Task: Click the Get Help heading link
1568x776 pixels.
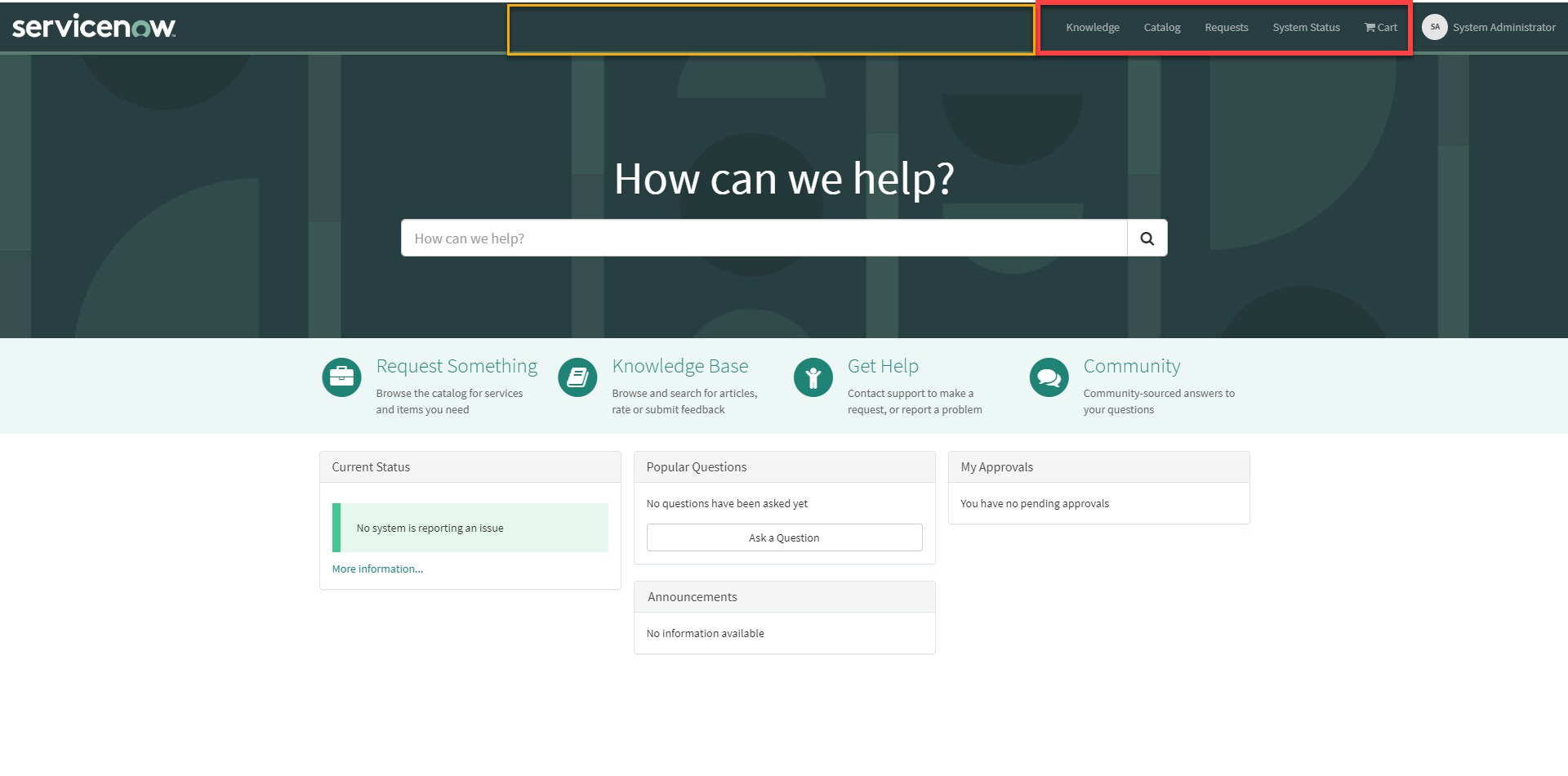Action: point(883,366)
